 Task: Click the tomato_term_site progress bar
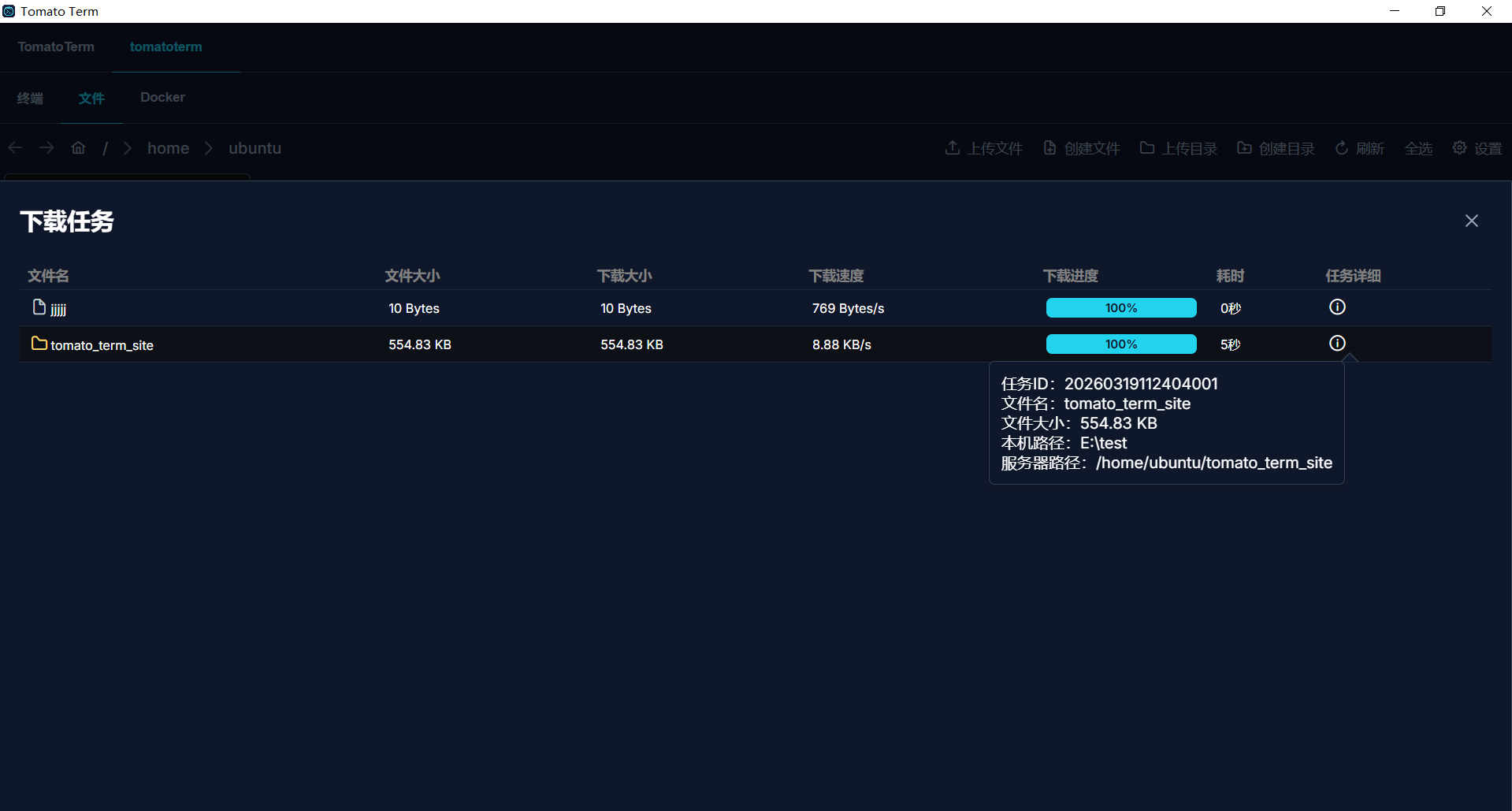point(1120,344)
